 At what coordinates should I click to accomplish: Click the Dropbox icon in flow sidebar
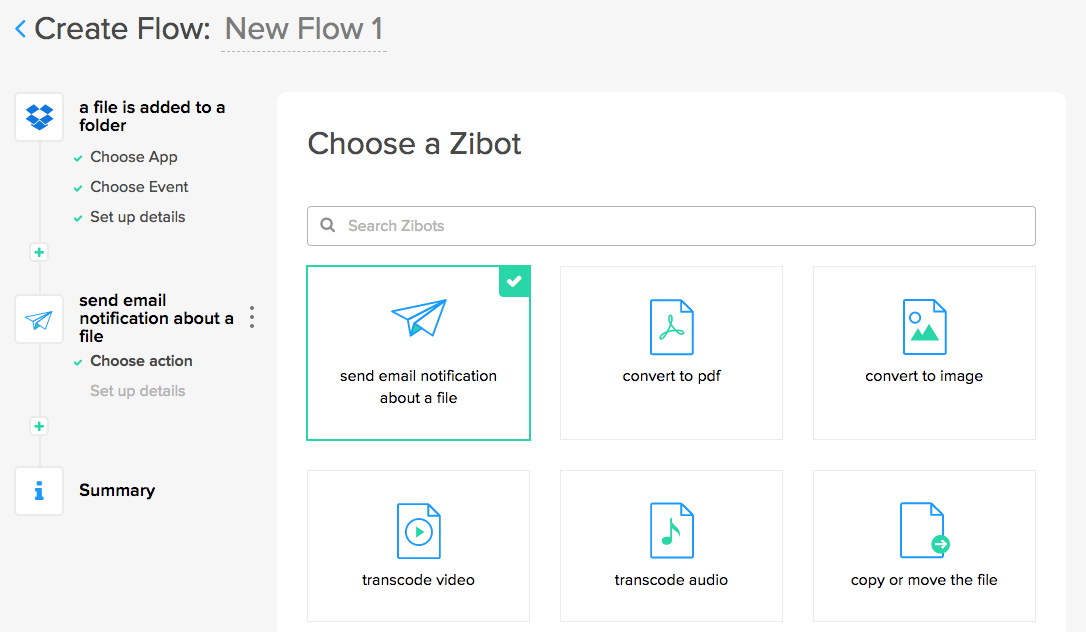coord(39,117)
